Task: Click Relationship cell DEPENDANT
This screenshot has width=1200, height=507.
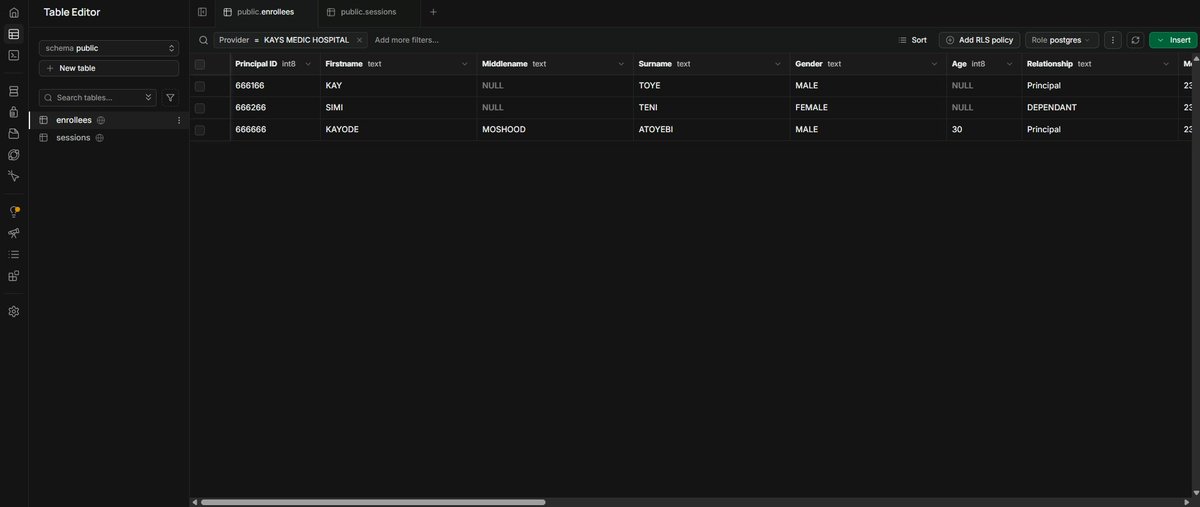Action: [1100, 108]
